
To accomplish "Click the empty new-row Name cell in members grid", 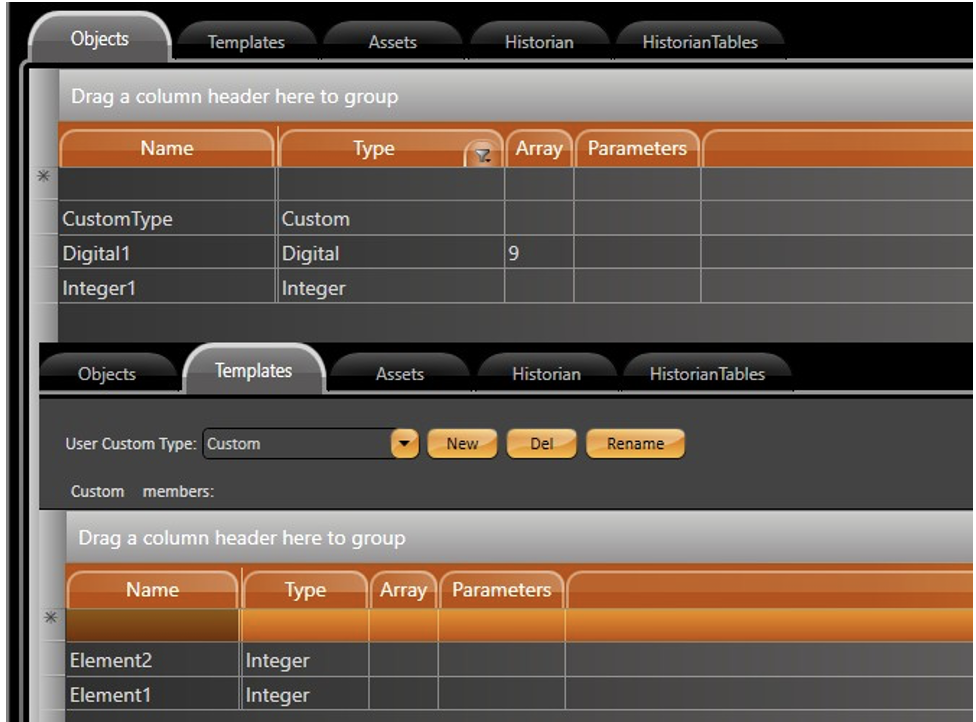I will (x=152, y=625).
